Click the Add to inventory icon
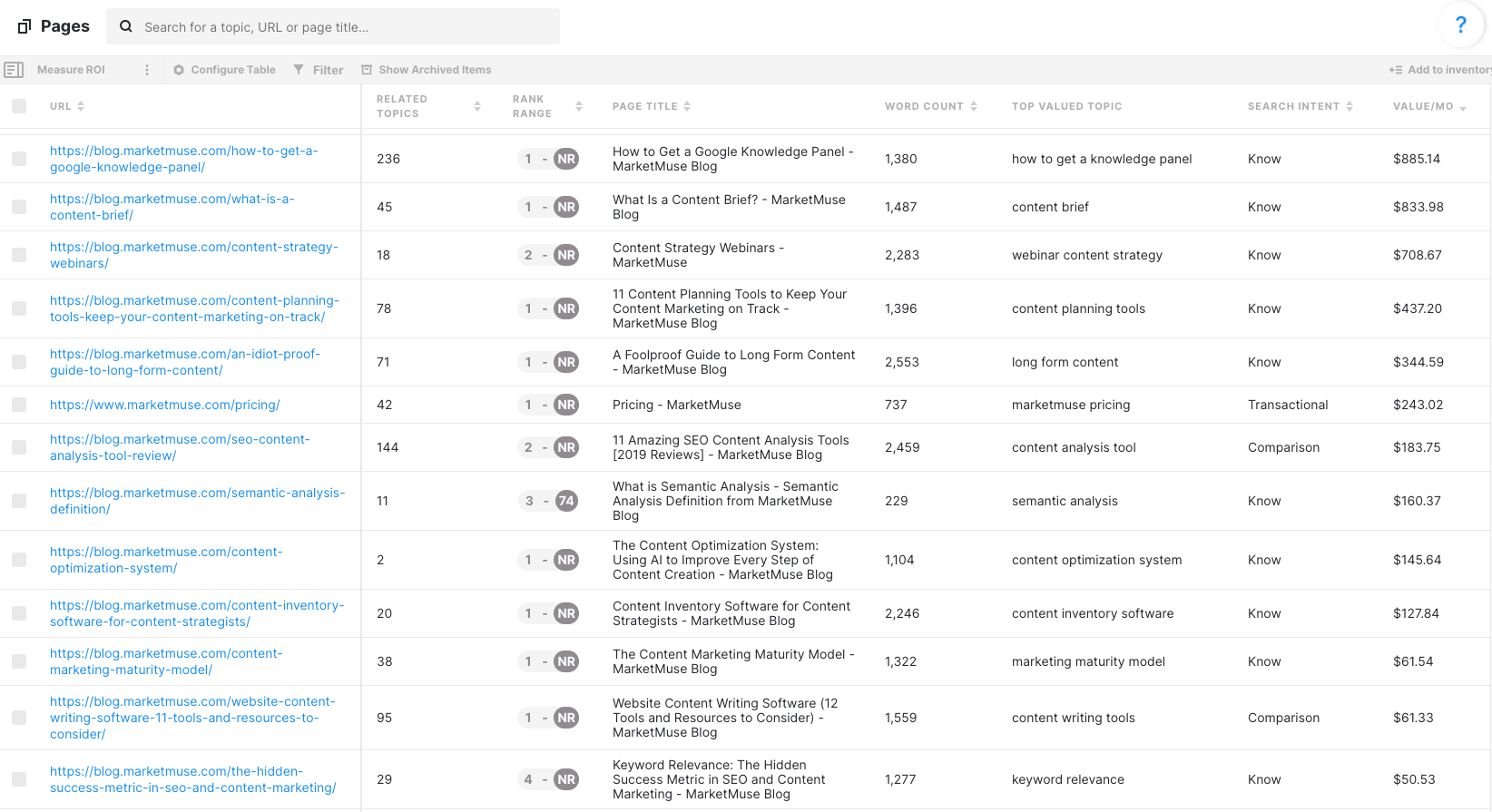This screenshot has height=812, width=1492. point(1396,70)
